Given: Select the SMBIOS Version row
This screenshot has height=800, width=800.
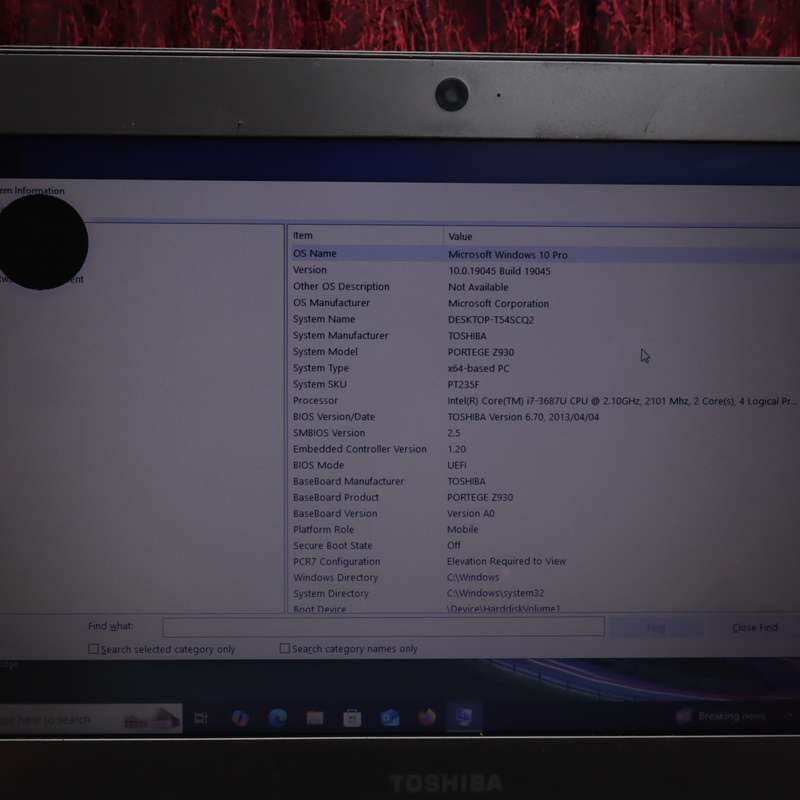Looking at the screenshot, I should coord(544,433).
